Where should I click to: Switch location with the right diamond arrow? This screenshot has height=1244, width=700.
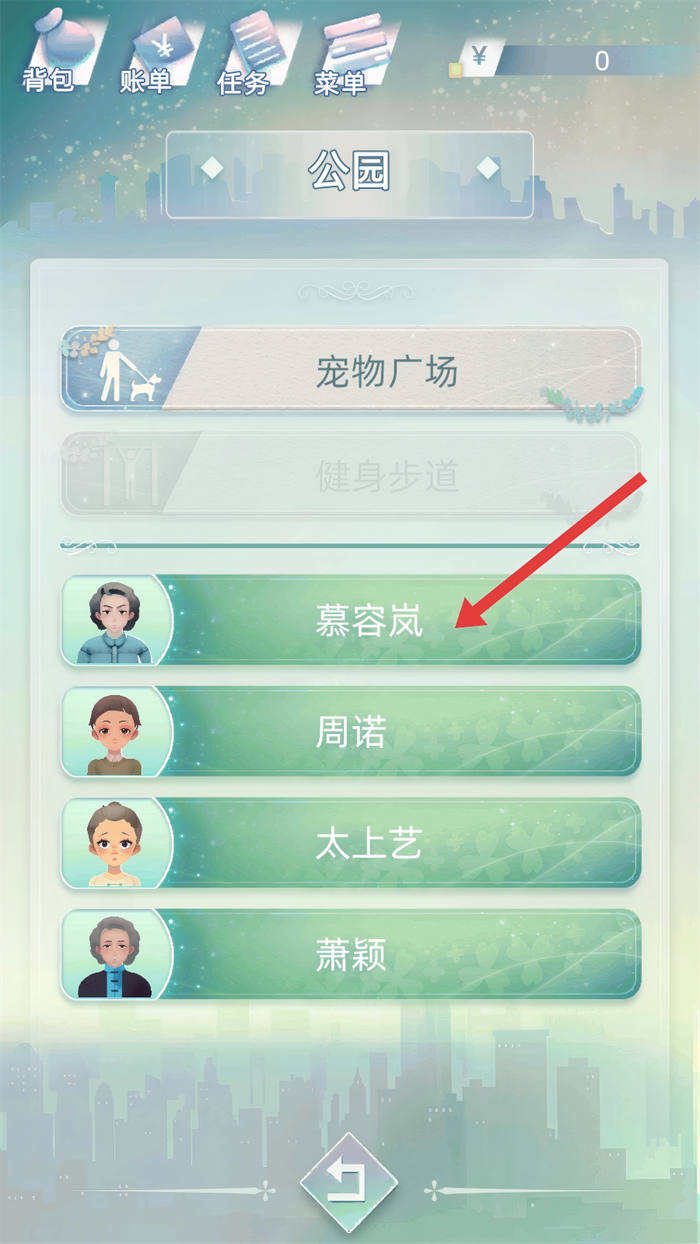coord(487,168)
